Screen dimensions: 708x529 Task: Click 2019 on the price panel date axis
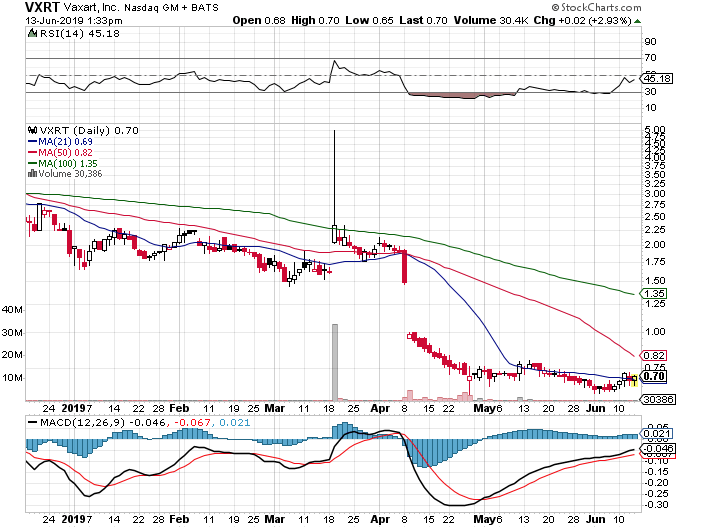74,408
